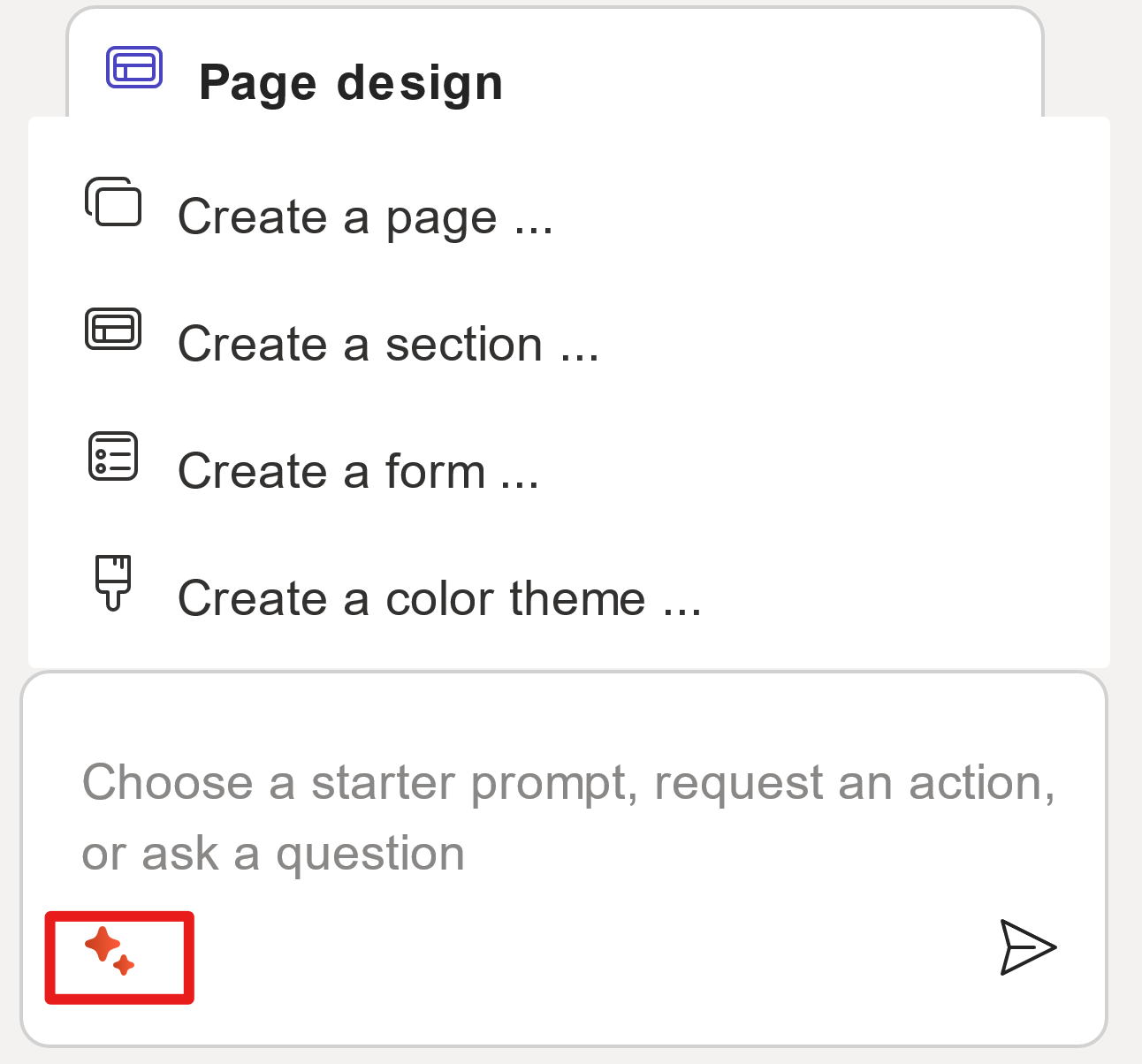Open starter prompts with sparkle icon
This screenshot has height=1064, width=1142.
click(x=110, y=952)
